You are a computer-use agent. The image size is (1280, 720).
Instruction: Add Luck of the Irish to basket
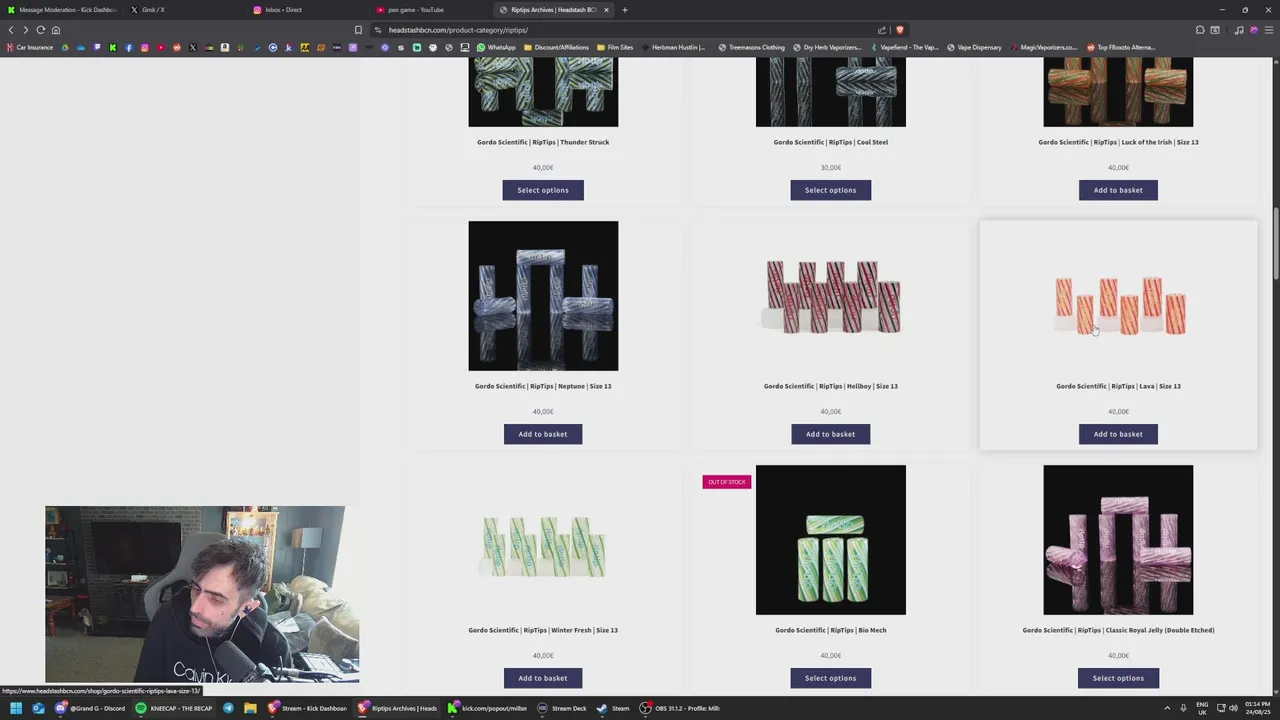1118,190
